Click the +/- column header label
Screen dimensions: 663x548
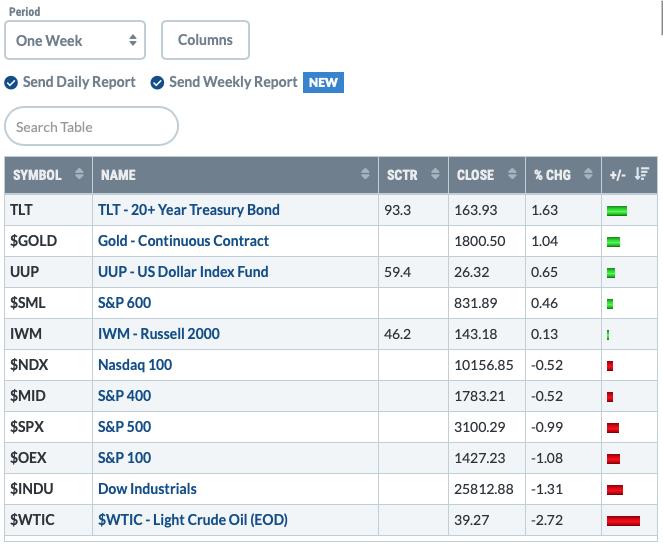pyautogui.click(x=617, y=175)
